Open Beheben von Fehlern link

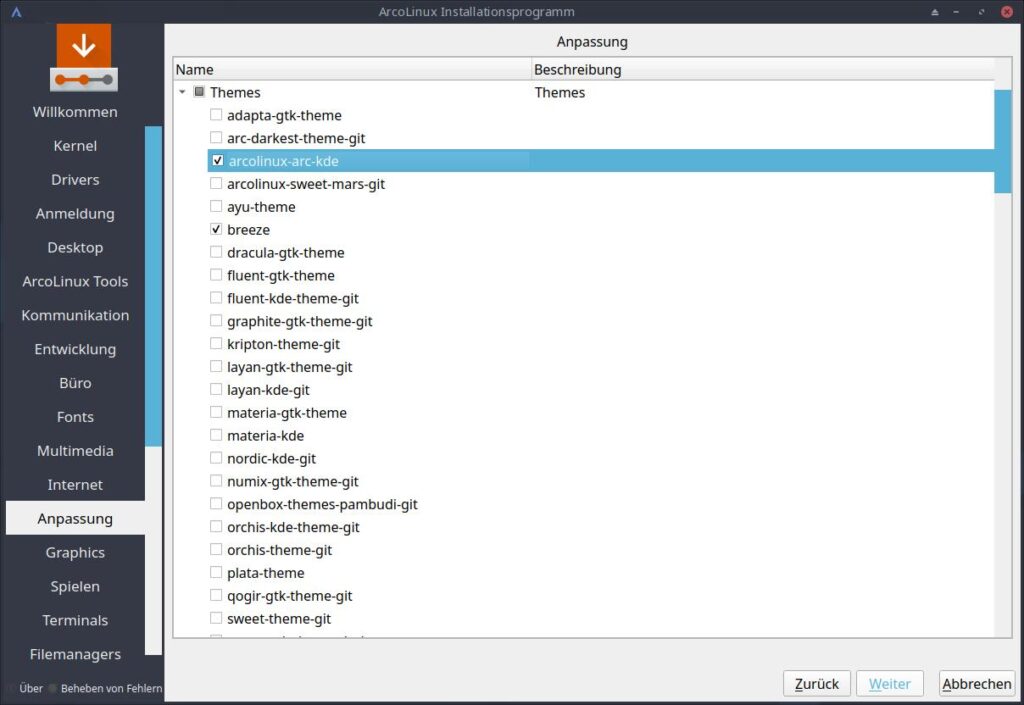[x=111, y=688]
